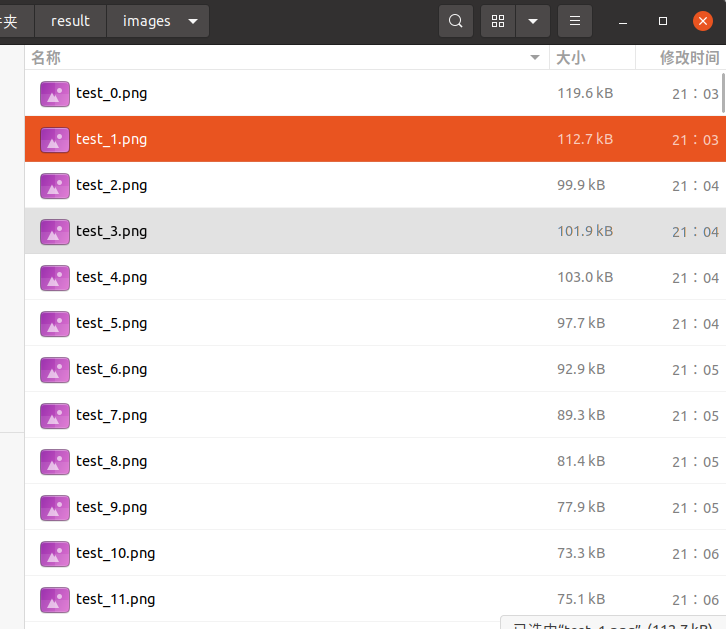Select the file name test_9.png
The height and width of the screenshot is (629, 726).
(x=112, y=507)
